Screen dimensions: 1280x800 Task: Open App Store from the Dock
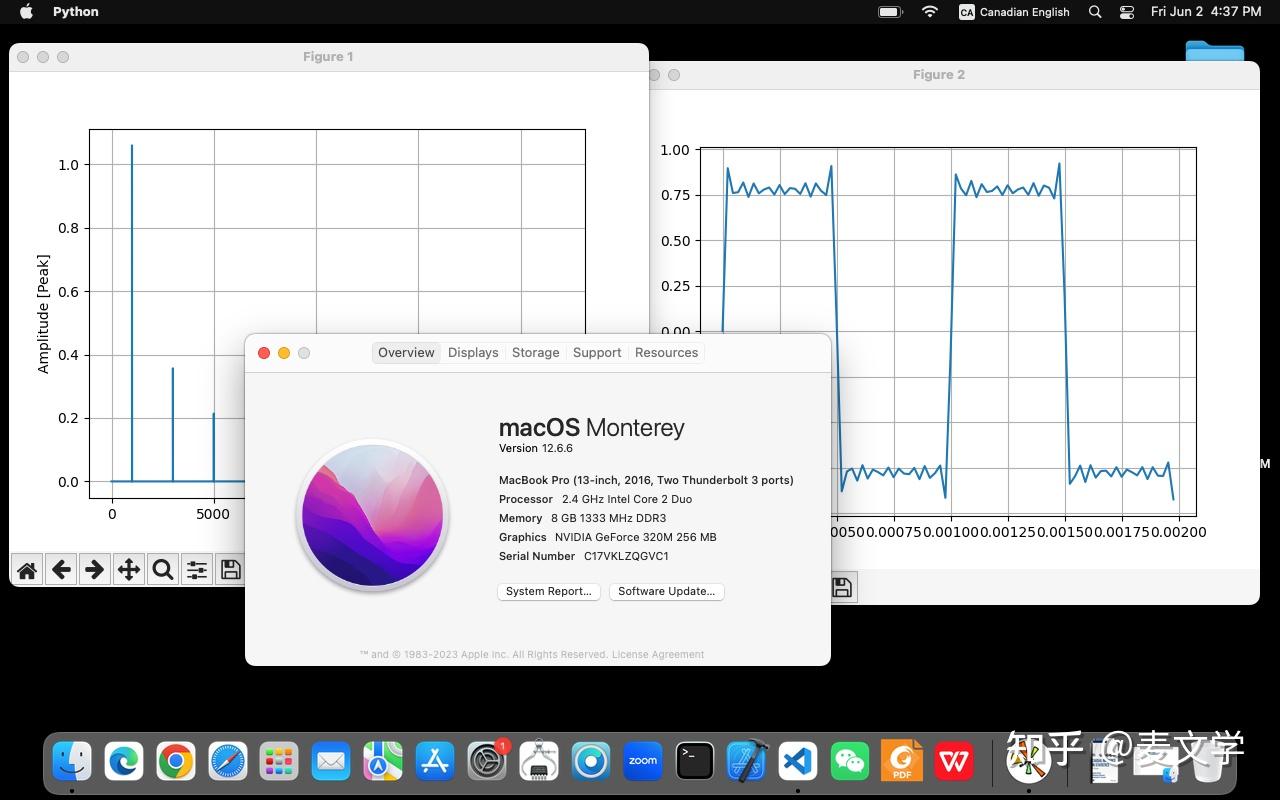tap(435, 762)
